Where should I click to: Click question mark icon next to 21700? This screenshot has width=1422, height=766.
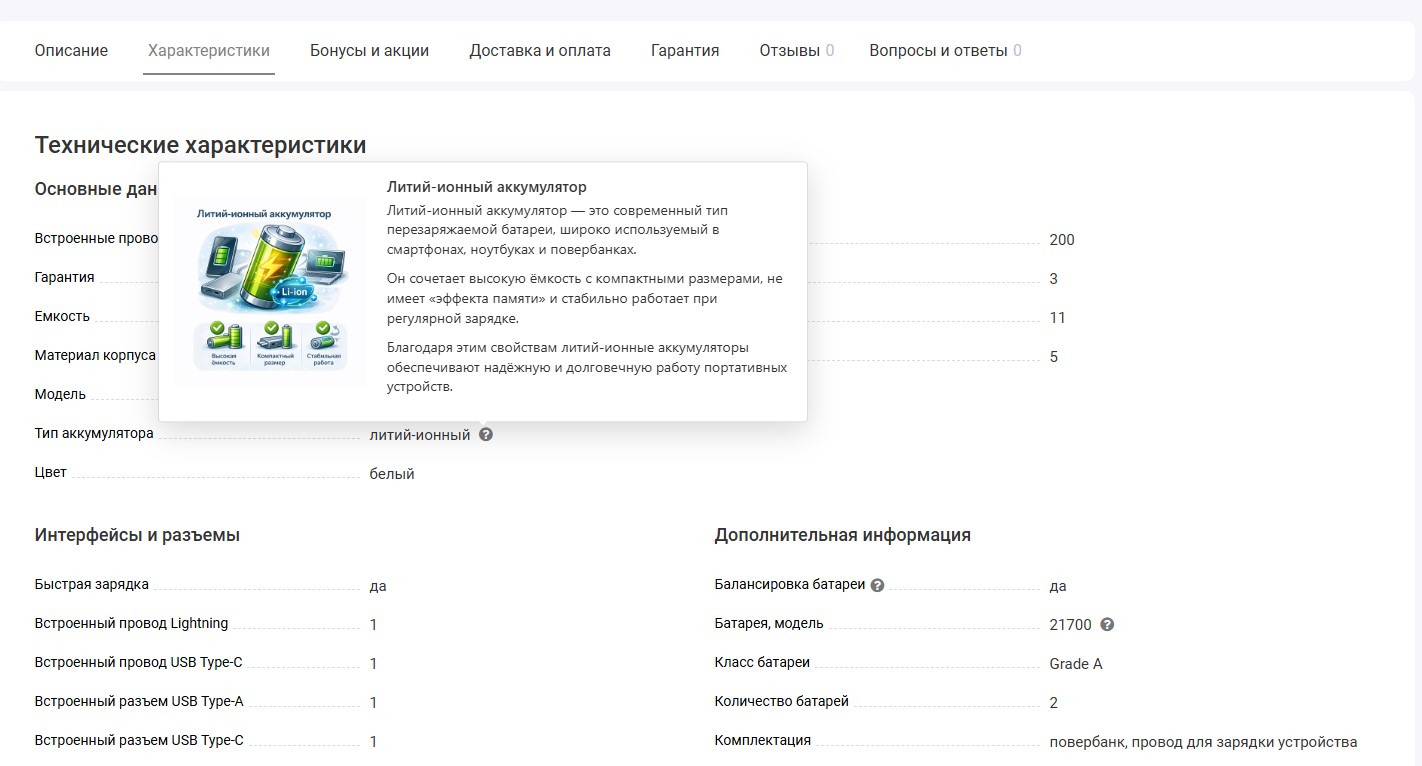click(1107, 625)
